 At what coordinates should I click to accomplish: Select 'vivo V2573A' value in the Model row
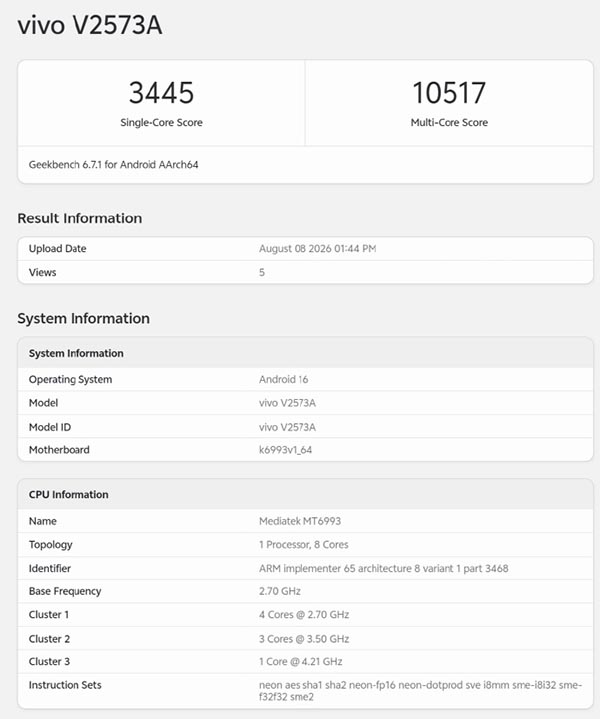tap(287, 403)
